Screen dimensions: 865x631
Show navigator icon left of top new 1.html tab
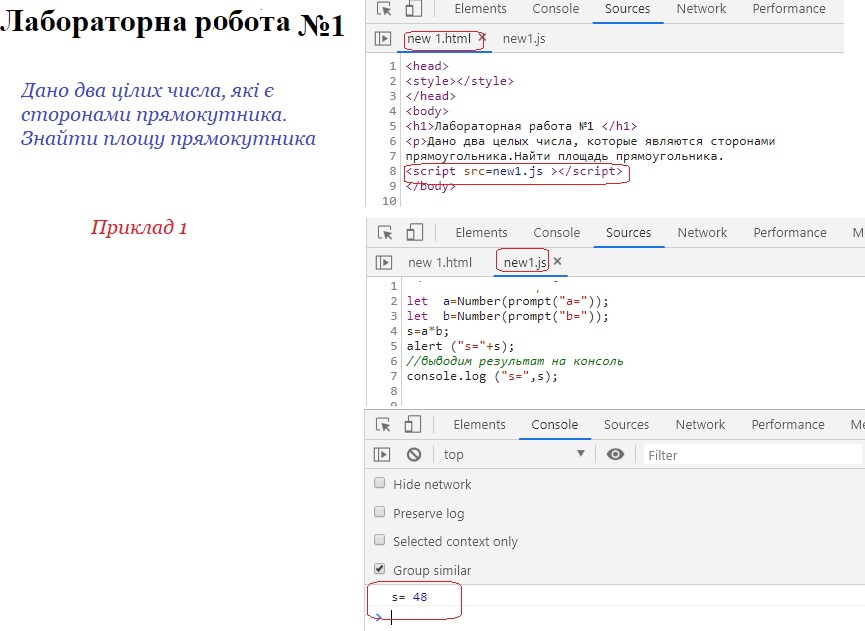(382, 39)
